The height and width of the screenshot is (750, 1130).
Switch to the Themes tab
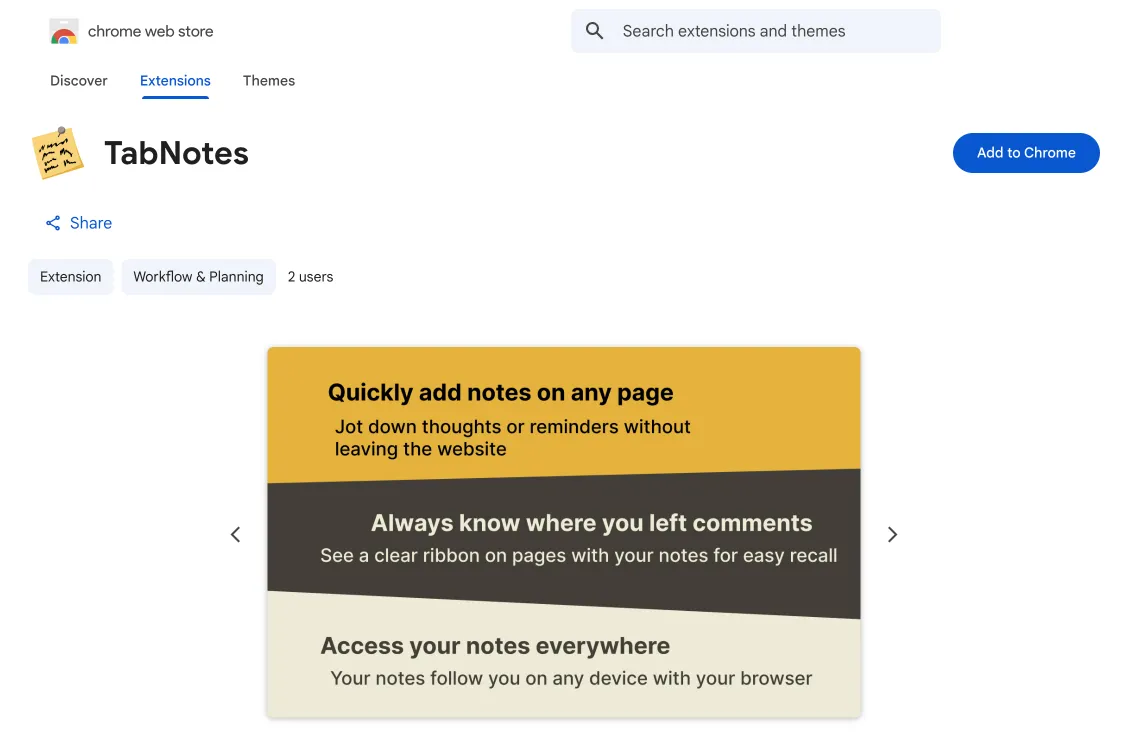point(268,81)
